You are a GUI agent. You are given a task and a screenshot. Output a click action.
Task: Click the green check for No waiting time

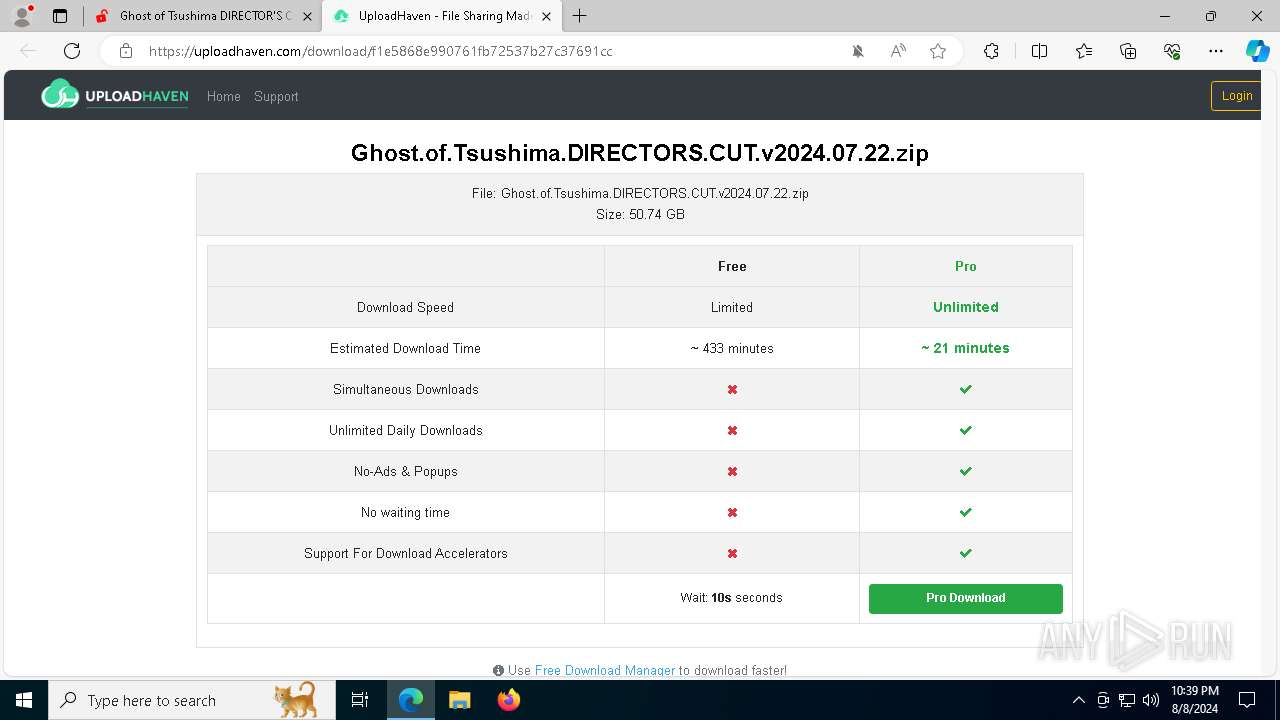click(966, 512)
